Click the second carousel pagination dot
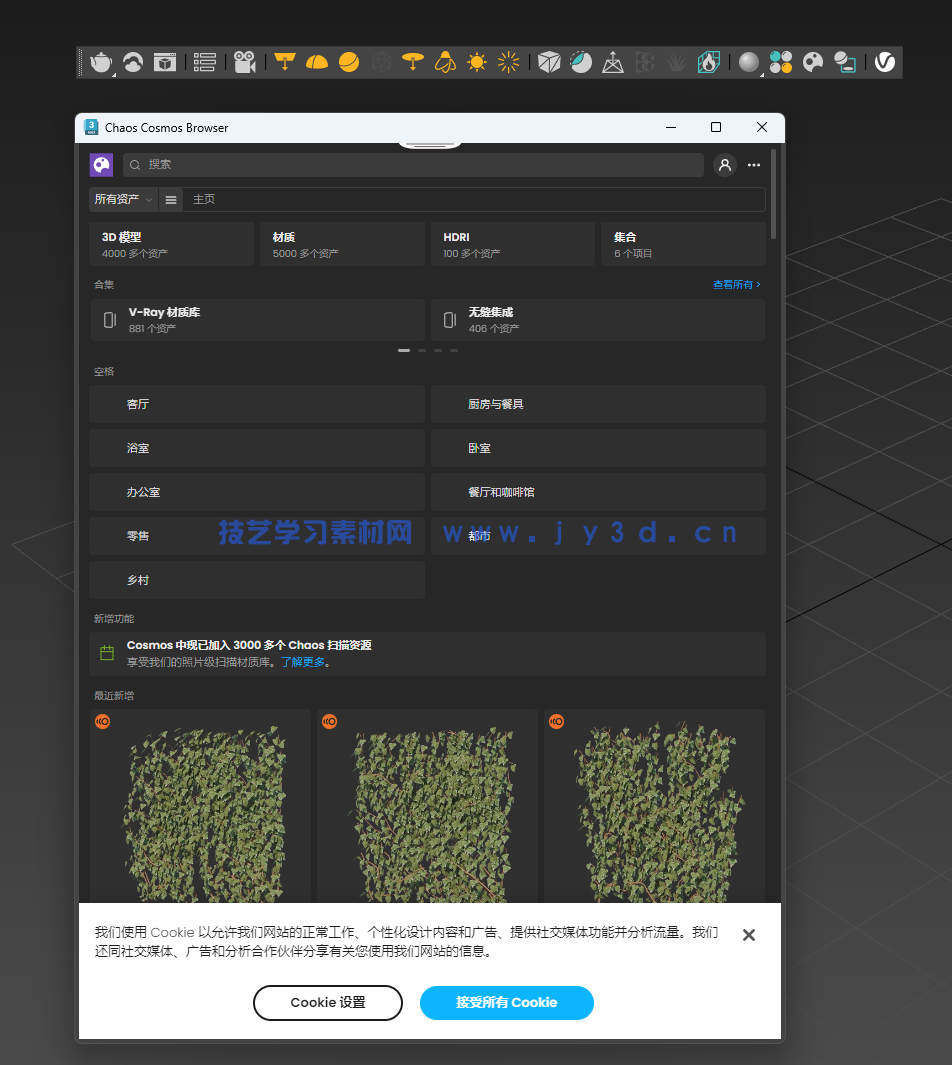952x1065 pixels. pos(421,350)
